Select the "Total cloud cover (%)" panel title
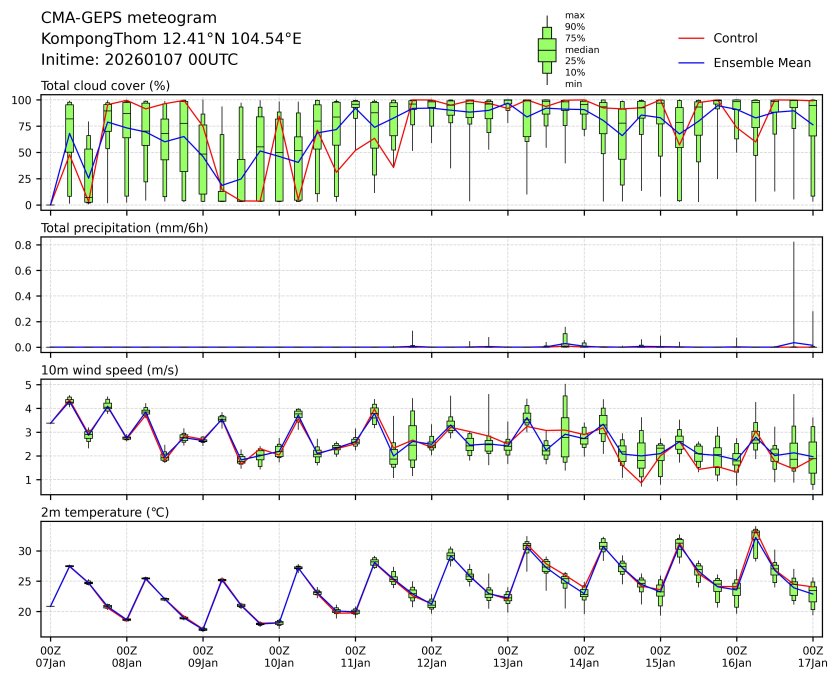839x680 pixels. pyautogui.click(x=105, y=86)
